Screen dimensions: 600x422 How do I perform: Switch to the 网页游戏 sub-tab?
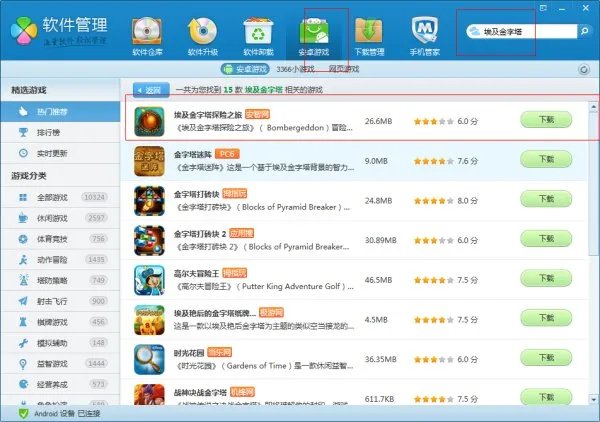point(344,69)
